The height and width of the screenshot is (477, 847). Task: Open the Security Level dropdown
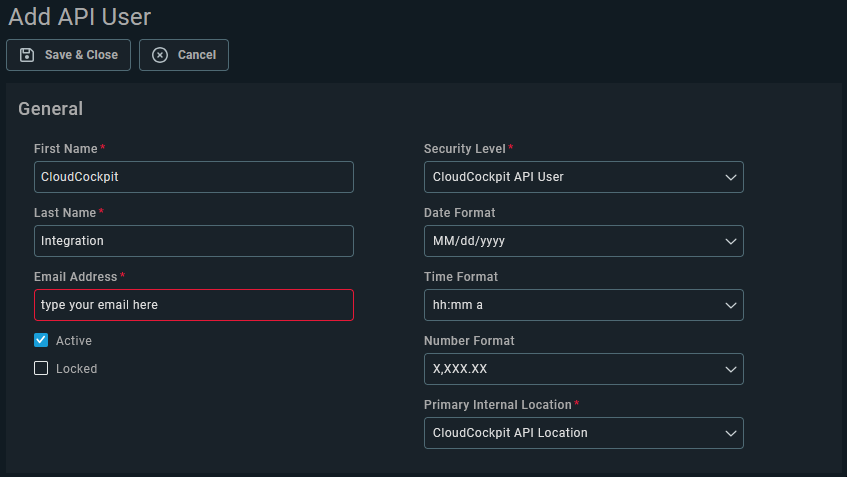tap(584, 177)
